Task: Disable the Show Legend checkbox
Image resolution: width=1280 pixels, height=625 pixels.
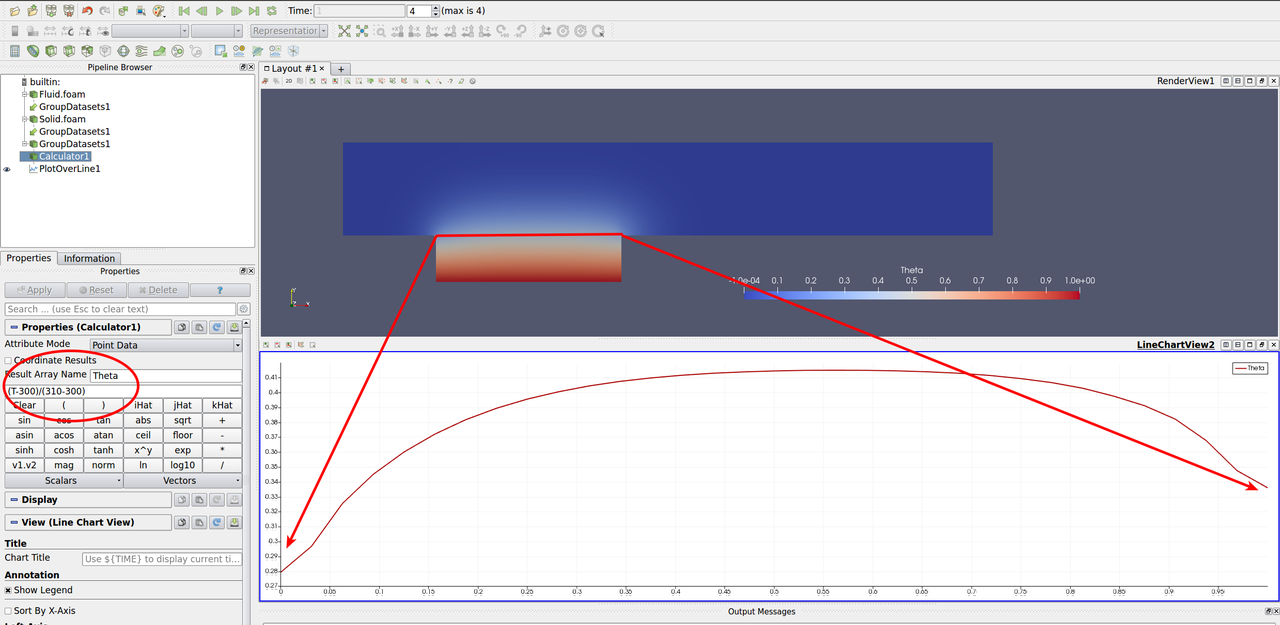Action: click(x=7, y=590)
